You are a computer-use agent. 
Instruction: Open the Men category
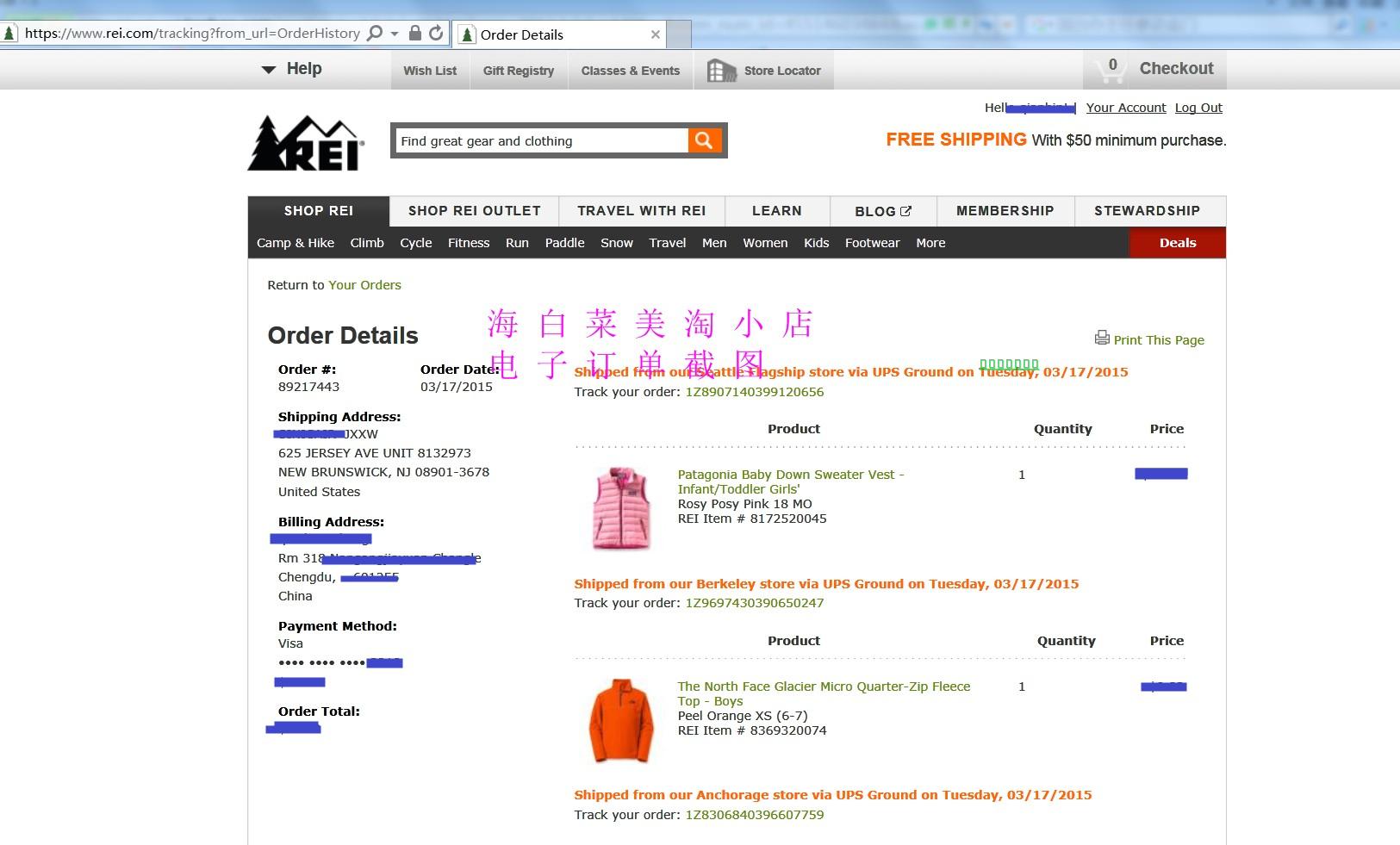point(714,243)
